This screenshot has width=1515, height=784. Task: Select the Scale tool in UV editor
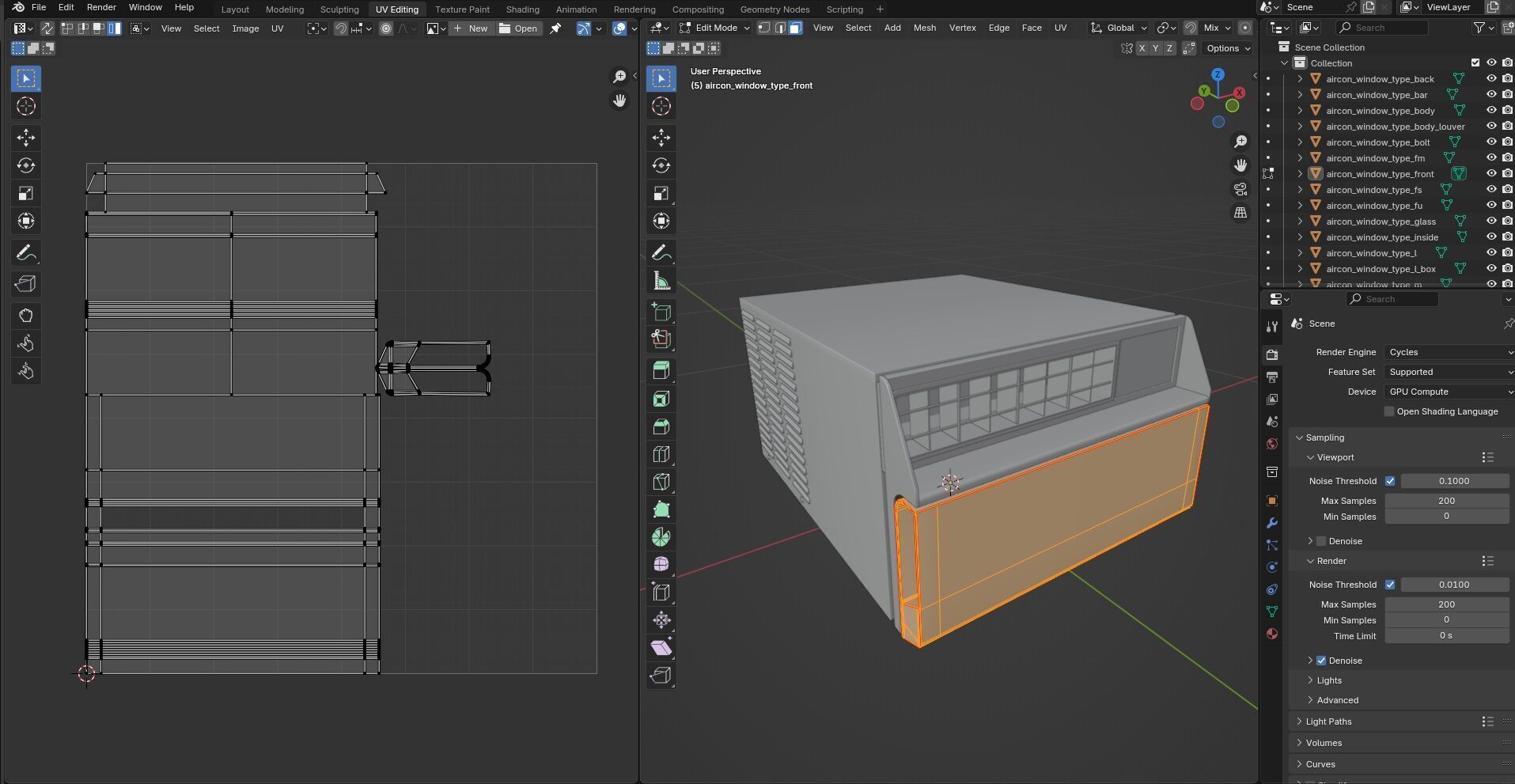coord(26,193)
